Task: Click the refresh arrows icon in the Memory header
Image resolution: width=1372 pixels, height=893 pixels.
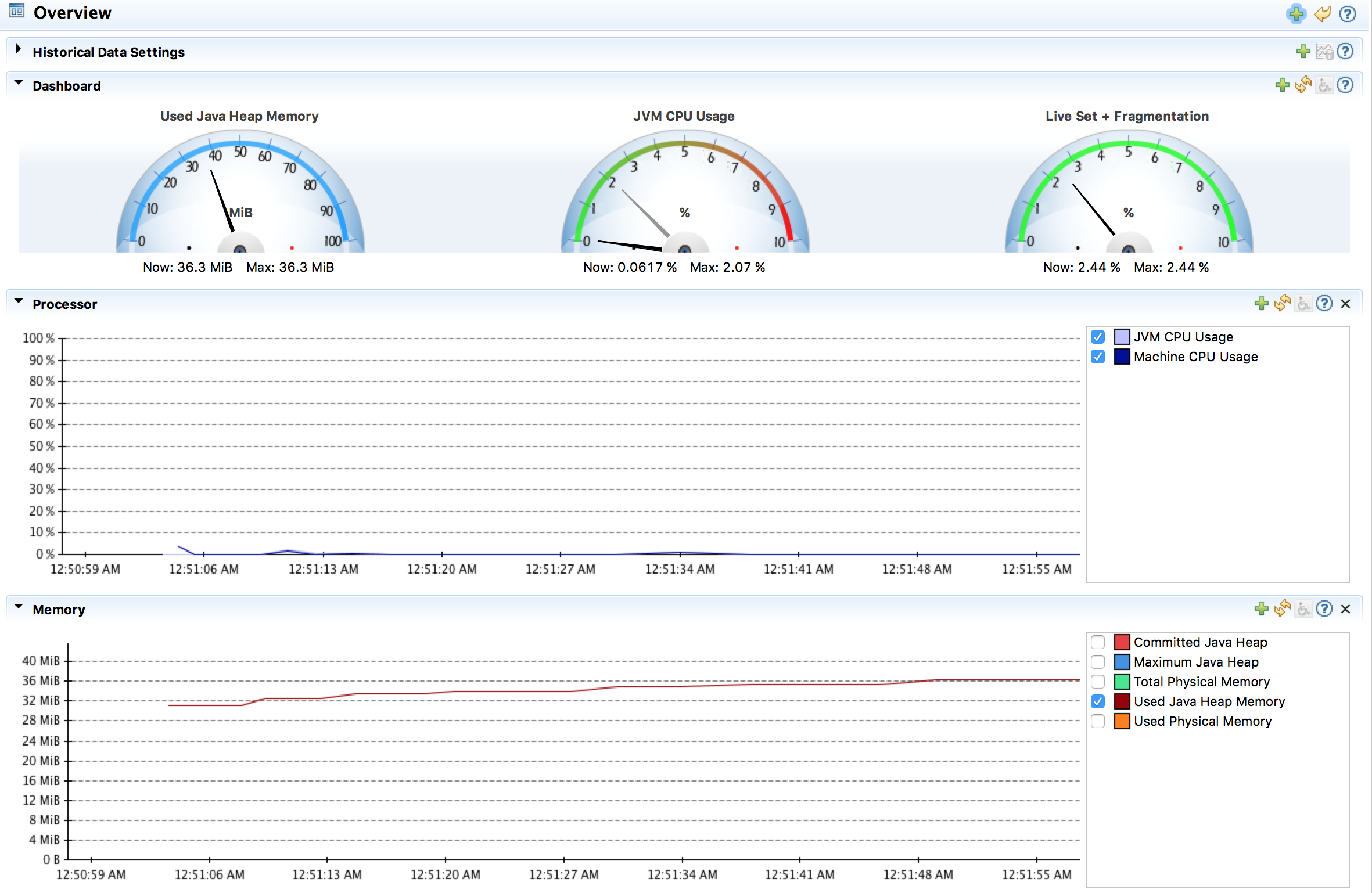Action: [x=1282, y=608]
